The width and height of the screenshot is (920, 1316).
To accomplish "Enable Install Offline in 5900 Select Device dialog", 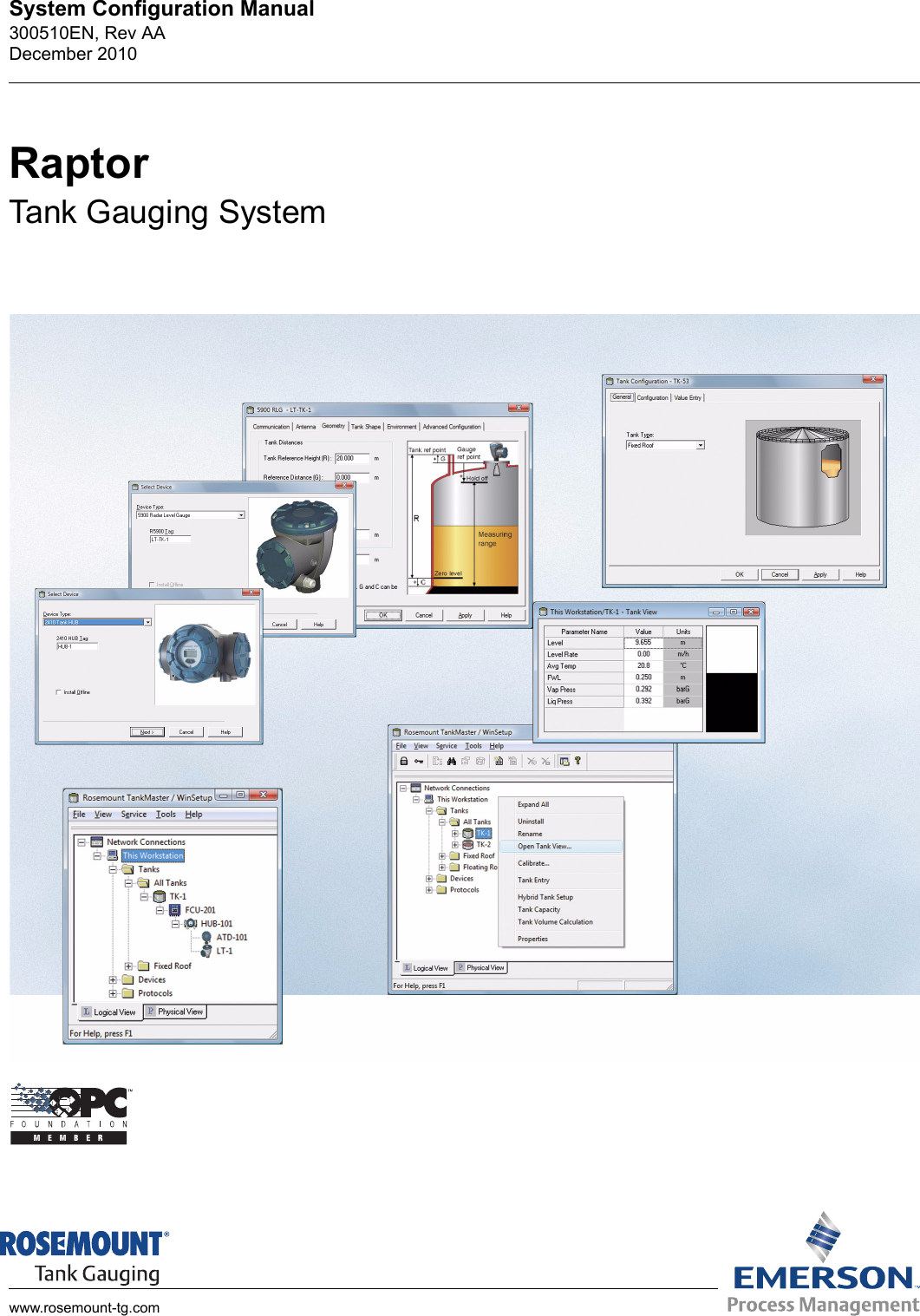I will tap(152, 585).
